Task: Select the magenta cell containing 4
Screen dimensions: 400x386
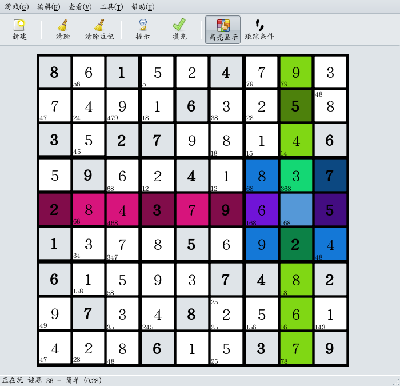Action: click(122, 210)
